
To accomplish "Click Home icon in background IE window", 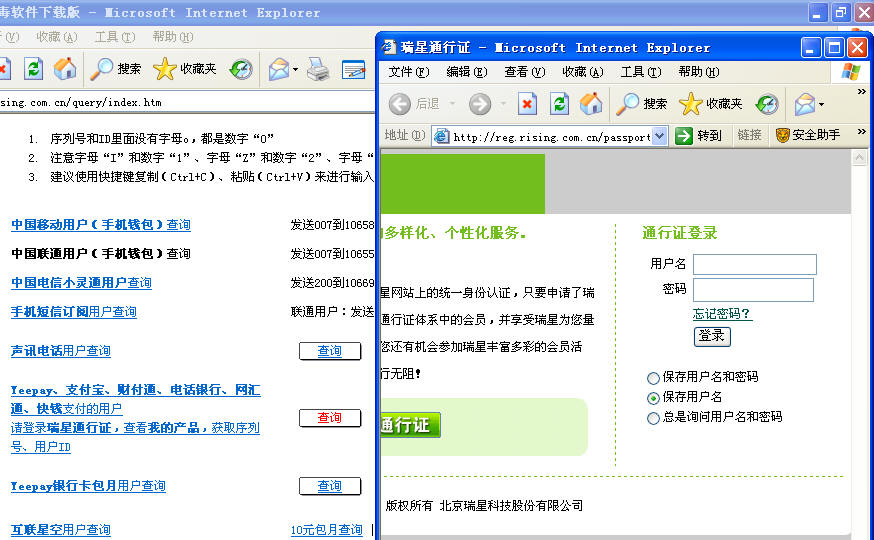I will [65, 69].
